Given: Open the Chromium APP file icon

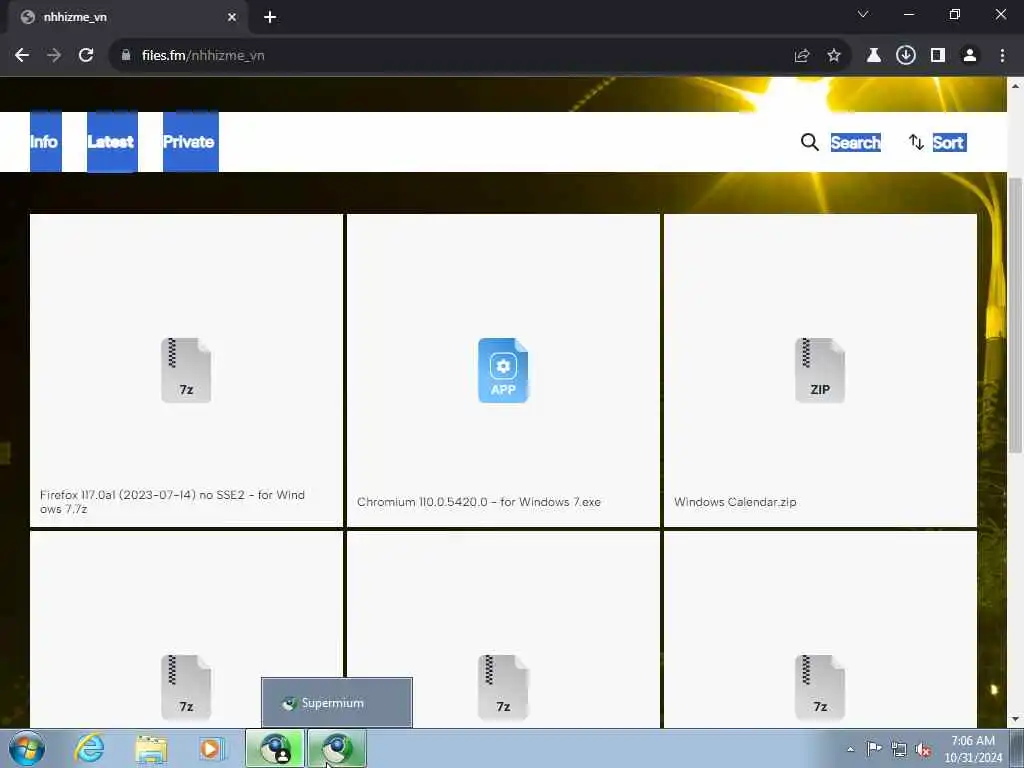Looking at the screenshot, I should tap(503, 370).
